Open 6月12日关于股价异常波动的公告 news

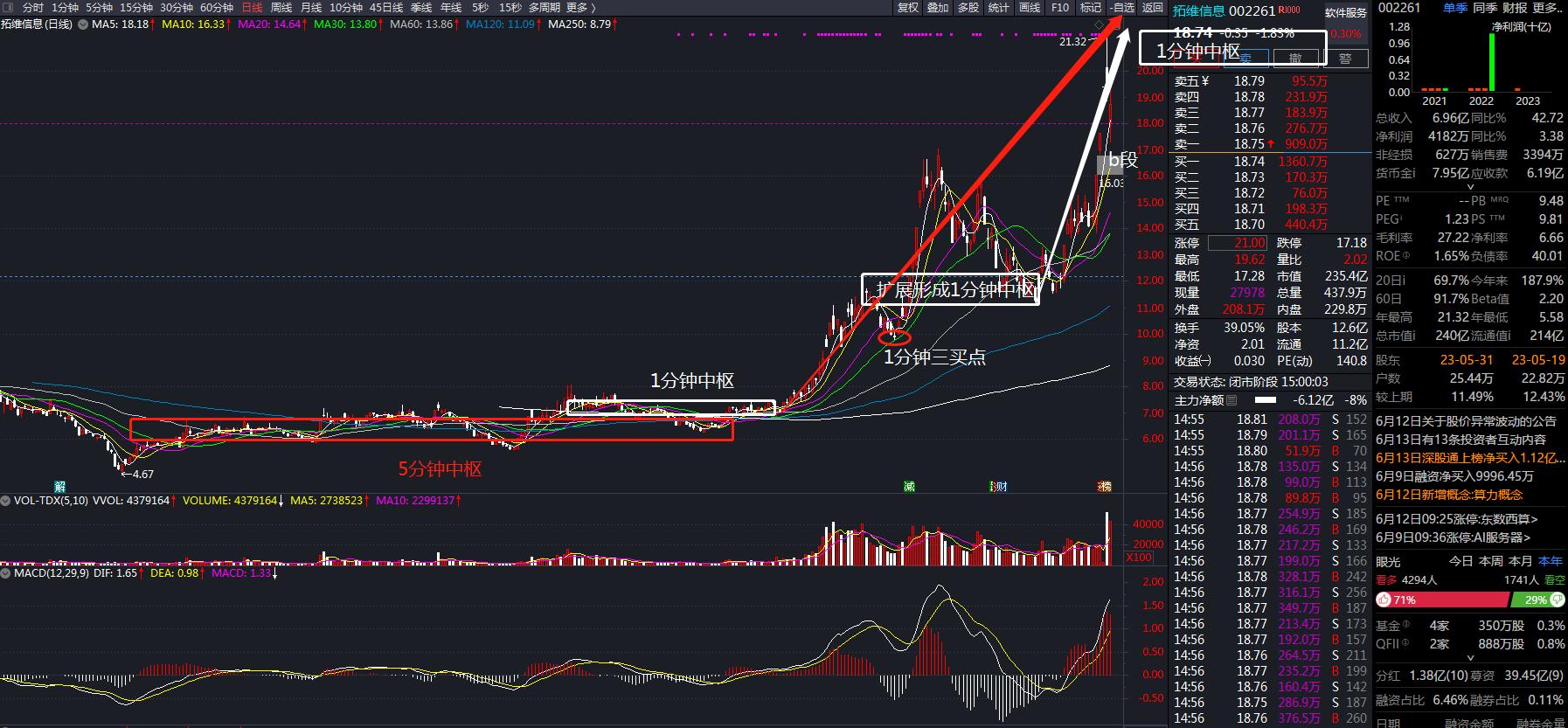(x=1466, y=420)
